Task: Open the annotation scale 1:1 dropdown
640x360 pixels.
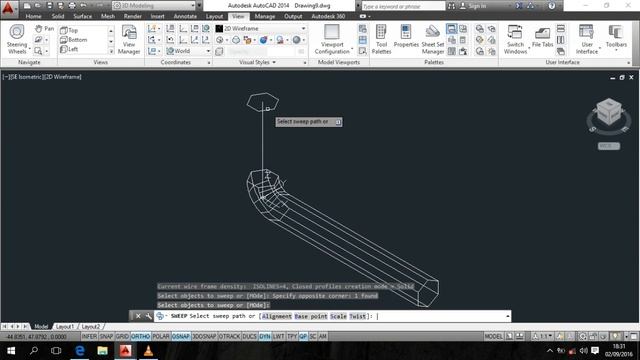Action: coord(542,336)
